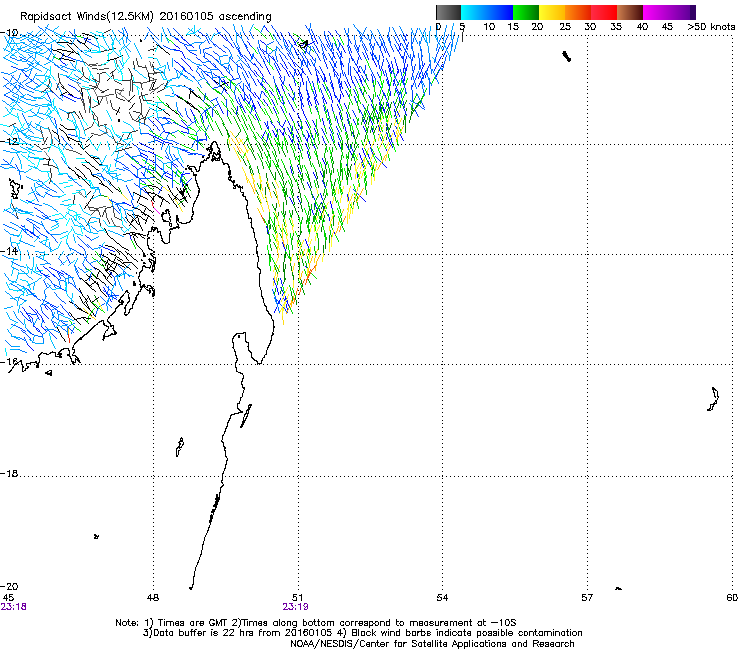Click the island outline near 59E, 17S
The width and height of the screenshot is (740, 650).
713,399
